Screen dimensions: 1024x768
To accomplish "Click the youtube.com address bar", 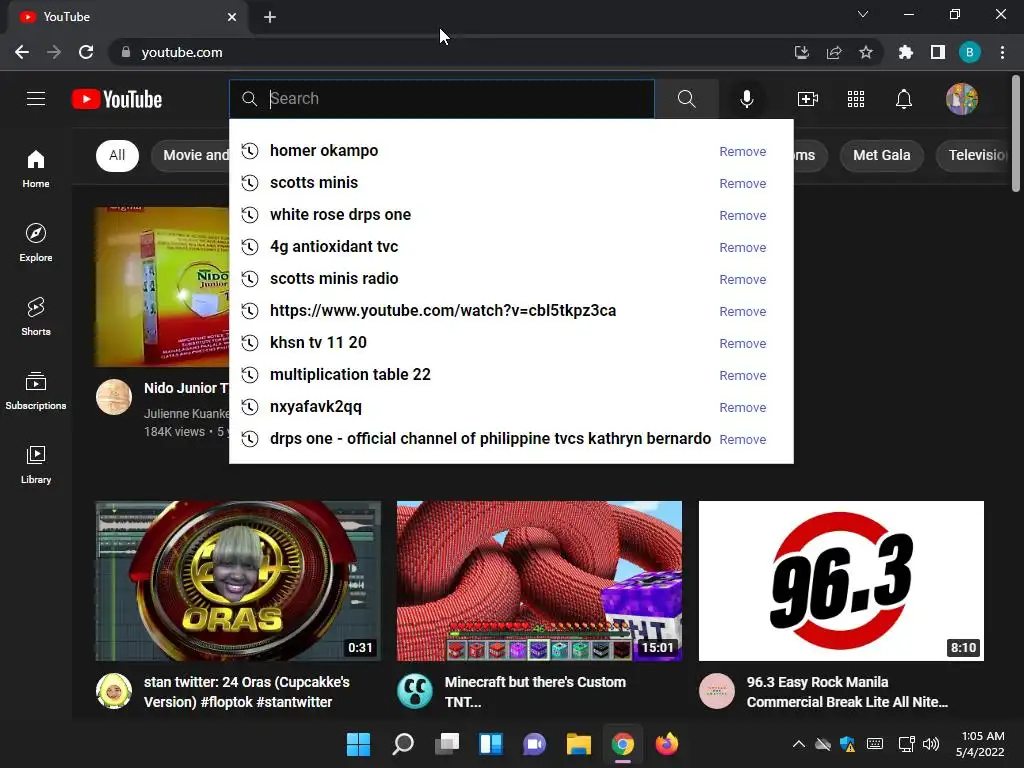I will (x=451, y=52).
